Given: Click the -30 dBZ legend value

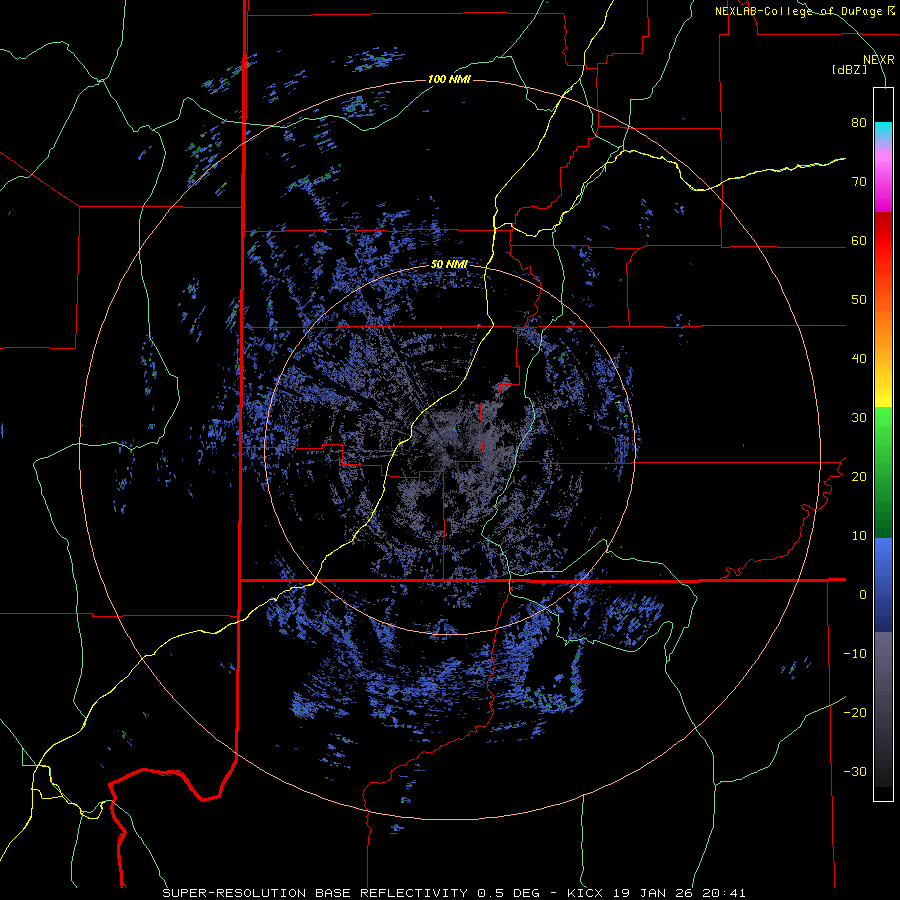Looking at the screenshot, I should (x=855, y=771).
